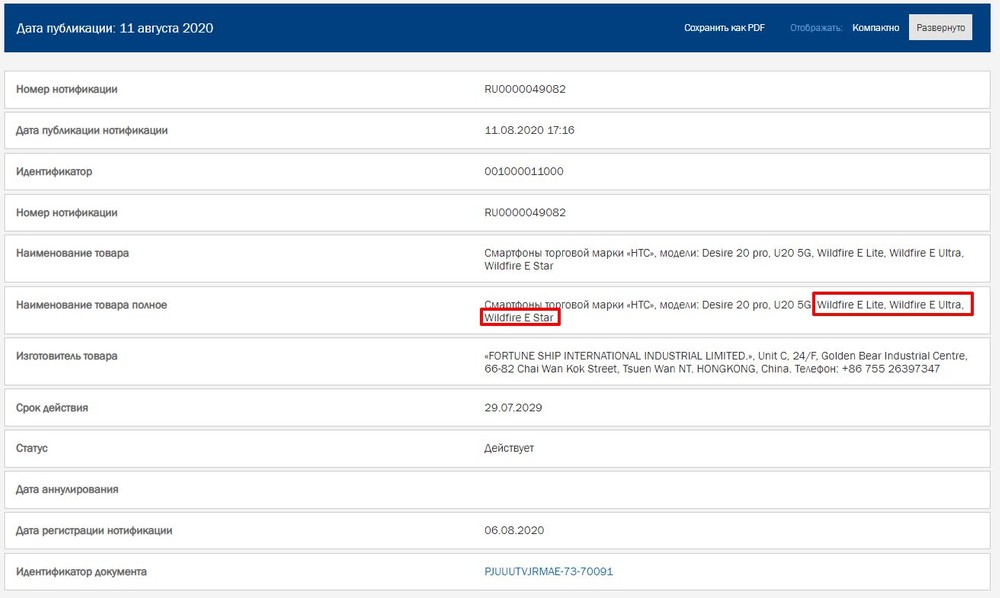Switch display to 'Компактно' view

[876, 28]
